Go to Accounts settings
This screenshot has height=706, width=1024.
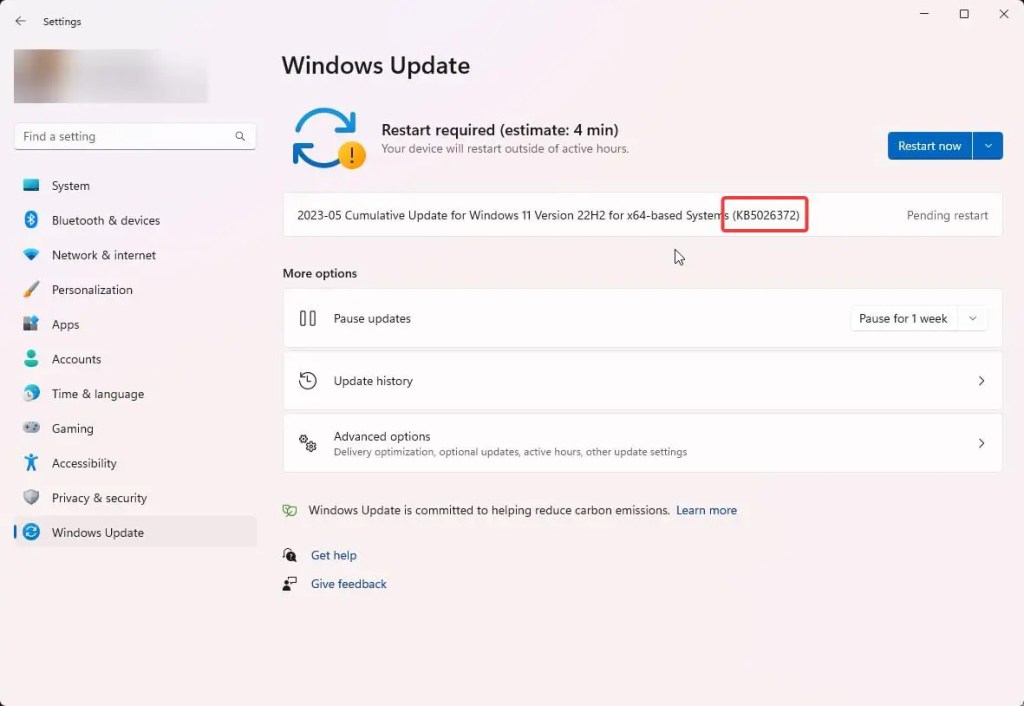pos(76,359)
